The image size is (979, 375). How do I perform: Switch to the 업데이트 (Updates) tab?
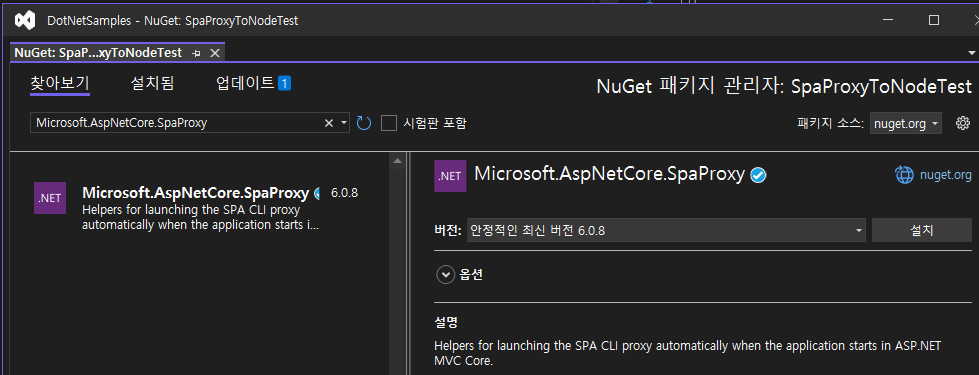click(245, 83)
